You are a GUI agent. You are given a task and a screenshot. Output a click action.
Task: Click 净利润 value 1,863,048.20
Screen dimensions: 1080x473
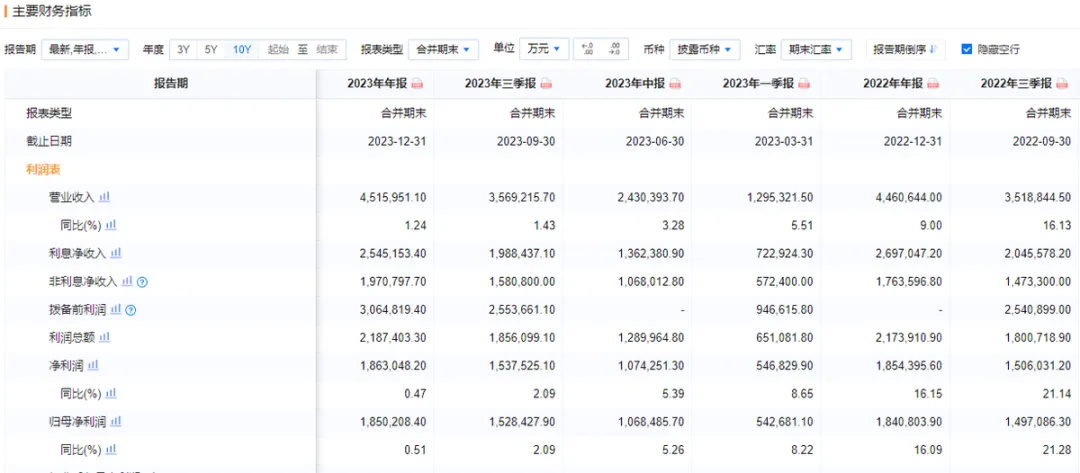tap(393, 365)
